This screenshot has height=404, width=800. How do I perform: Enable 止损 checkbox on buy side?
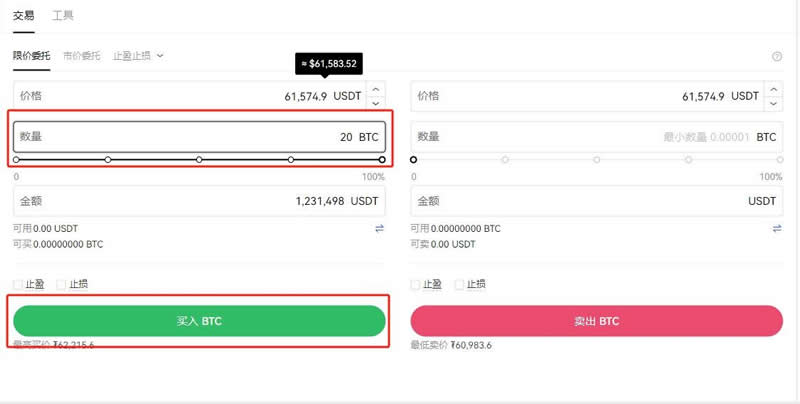62,284
